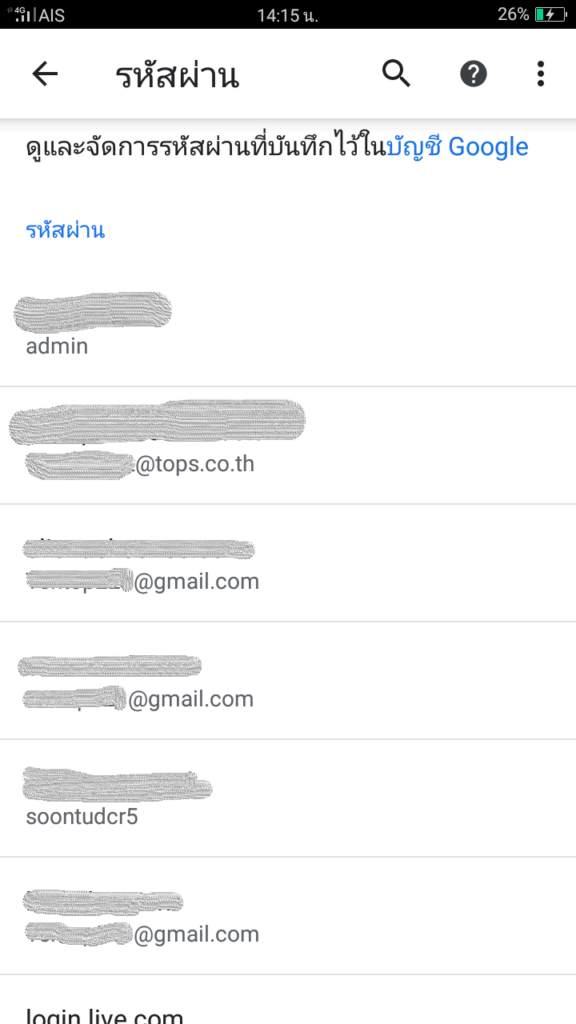This screenshot has height=1024, width=576.
Task: Tap the blurred site name above soontudcr5
Action: (118, 782)
